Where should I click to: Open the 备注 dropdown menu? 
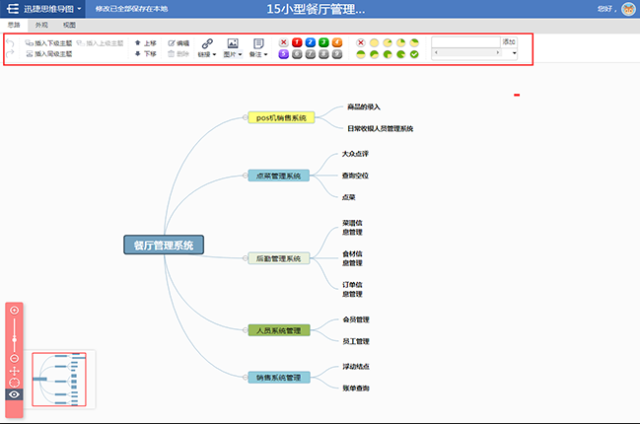click(x=258, y=54)
